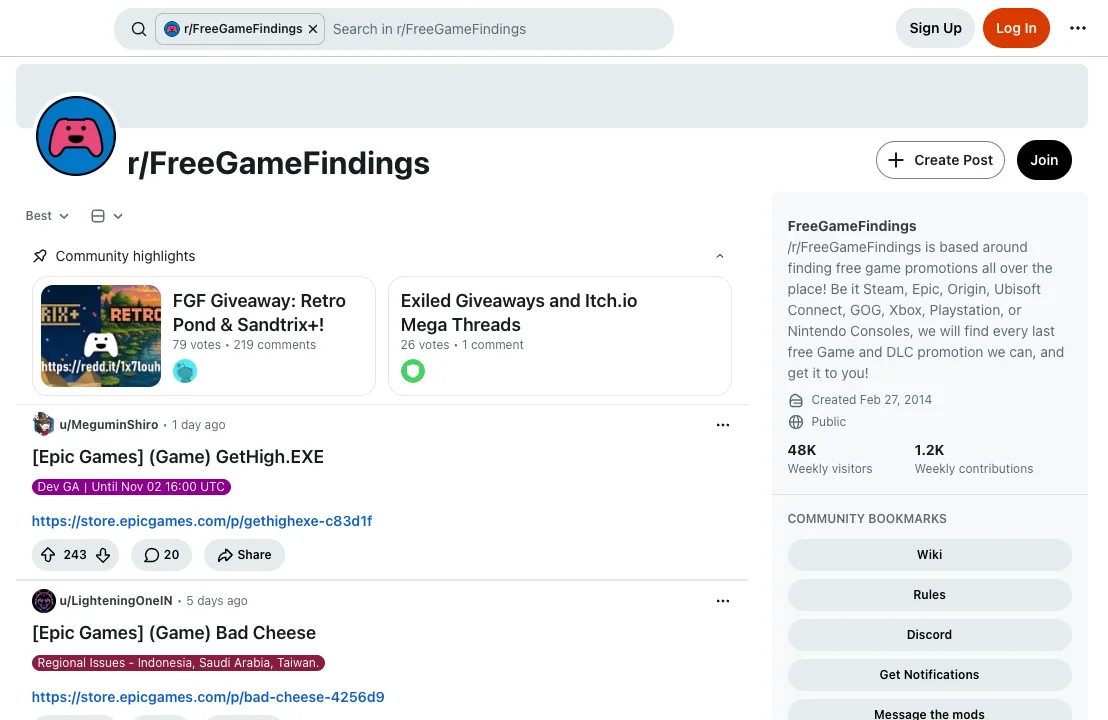
Task: Click the teal avatar in FGF Giveaway card
Action: (185, 371)
